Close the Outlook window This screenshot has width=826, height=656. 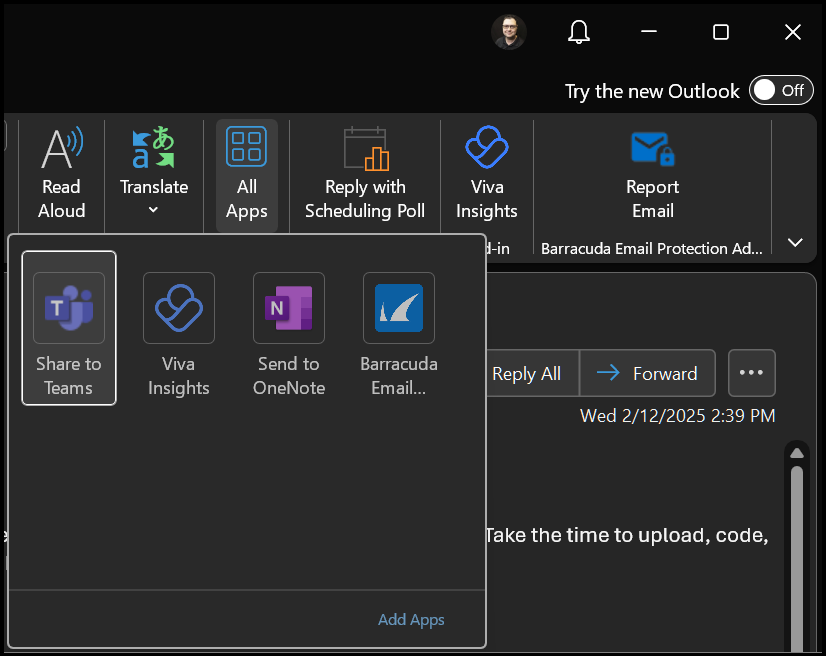[x=792, y=32]
